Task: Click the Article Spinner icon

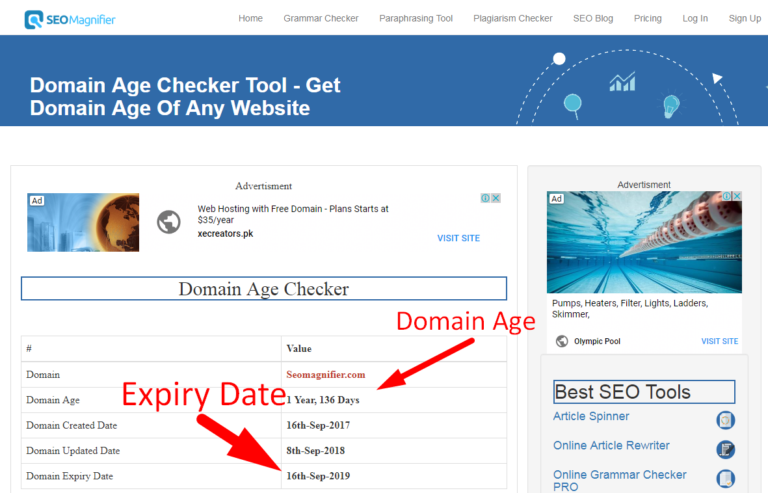Action: pyautogui.click(x=726, y=420)
